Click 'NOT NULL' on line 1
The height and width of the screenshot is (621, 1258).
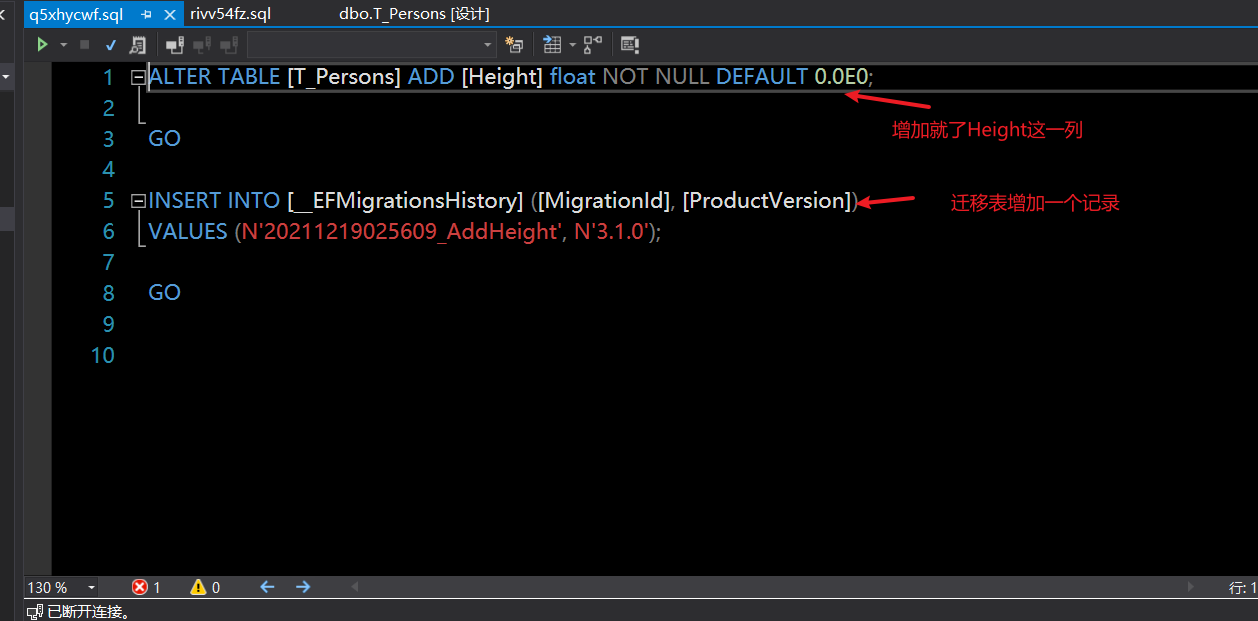point(656,77)
